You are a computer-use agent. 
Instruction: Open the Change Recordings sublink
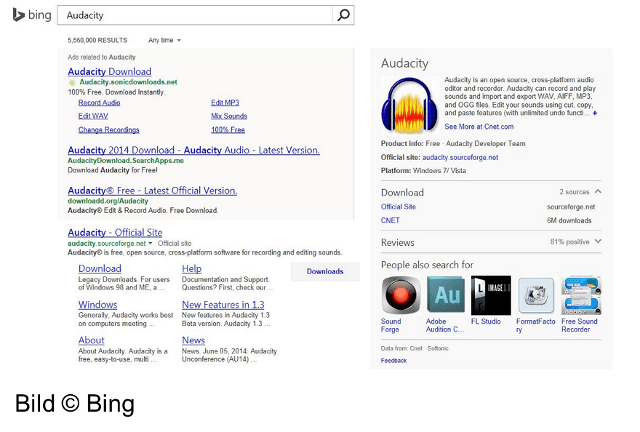109,130
